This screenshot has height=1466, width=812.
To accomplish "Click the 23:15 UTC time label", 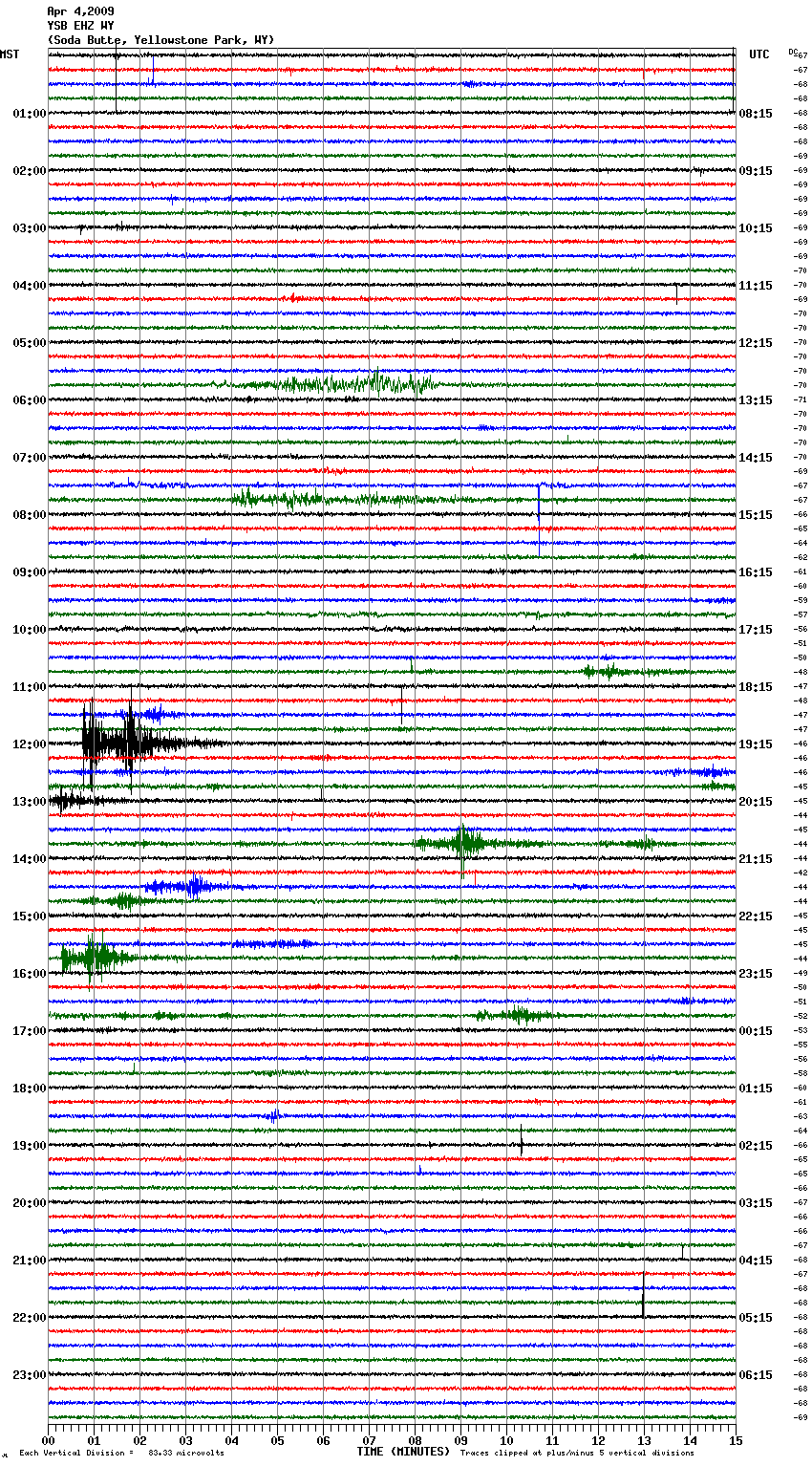I will pos(756,974).
